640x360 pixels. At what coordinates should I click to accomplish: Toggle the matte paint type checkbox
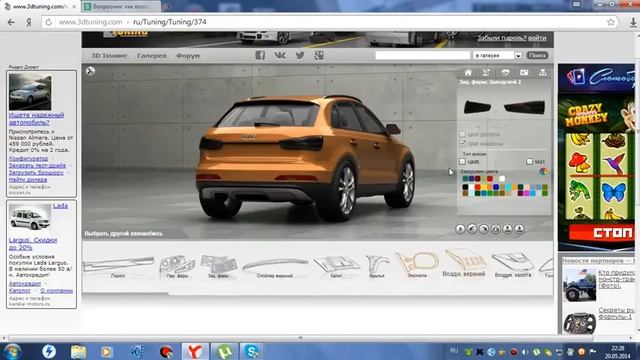click(529, 162)
